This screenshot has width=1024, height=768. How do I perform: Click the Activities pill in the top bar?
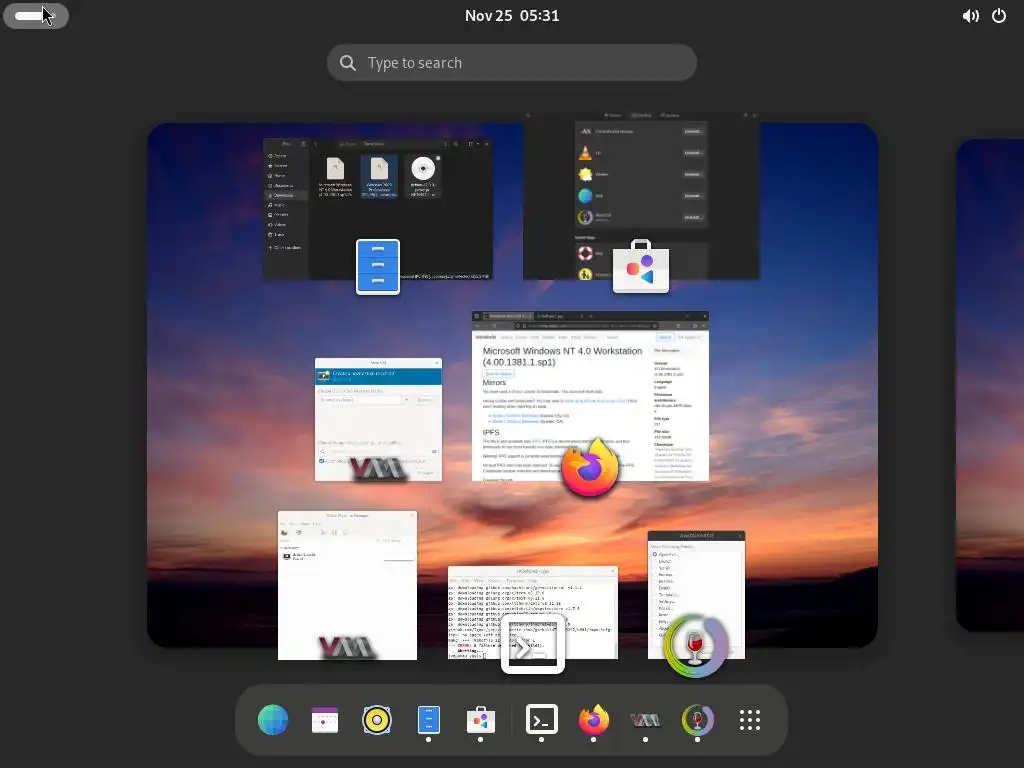(36, 16)
